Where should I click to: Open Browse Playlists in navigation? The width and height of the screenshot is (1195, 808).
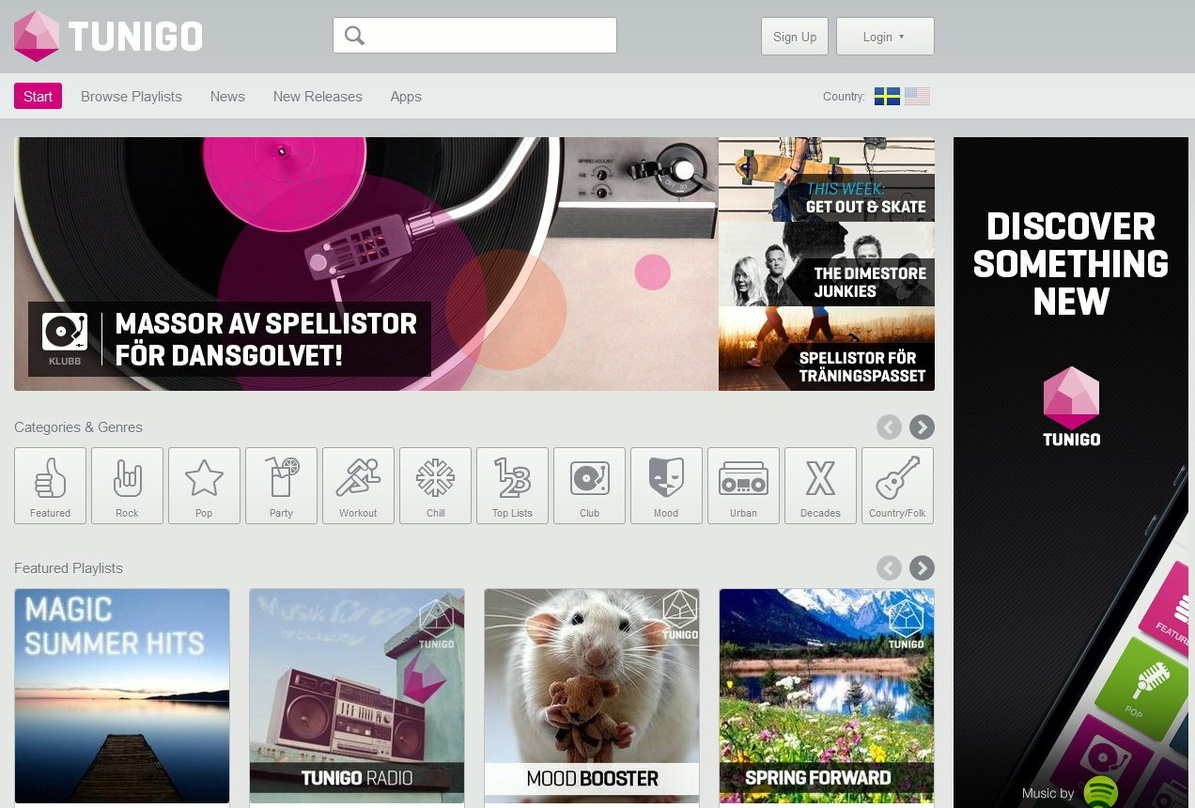pos(131,97)
